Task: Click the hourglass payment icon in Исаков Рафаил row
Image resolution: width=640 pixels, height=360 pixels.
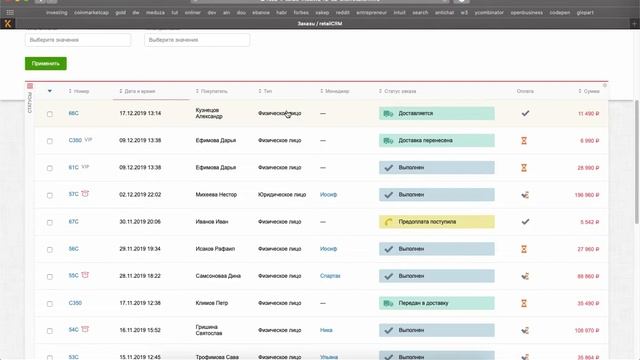Action: pyautogui.click(x=524, y=249)
